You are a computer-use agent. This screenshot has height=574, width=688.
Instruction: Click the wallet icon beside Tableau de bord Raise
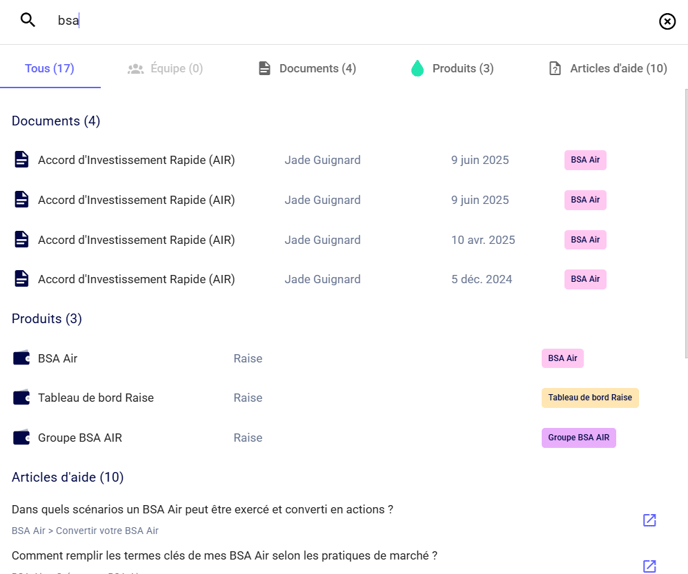coord(21,398)
